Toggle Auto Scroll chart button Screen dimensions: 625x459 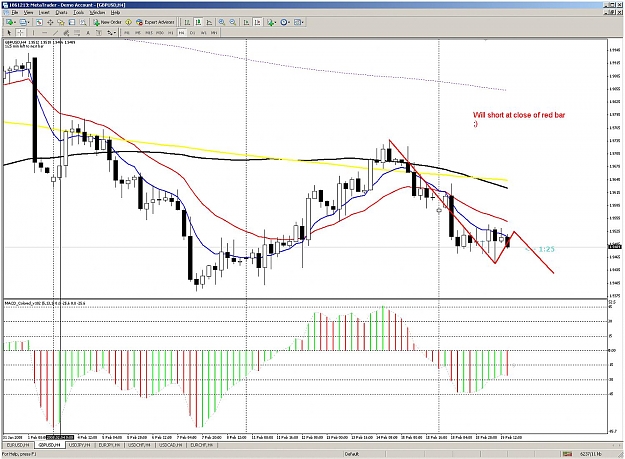coord(246,22)
